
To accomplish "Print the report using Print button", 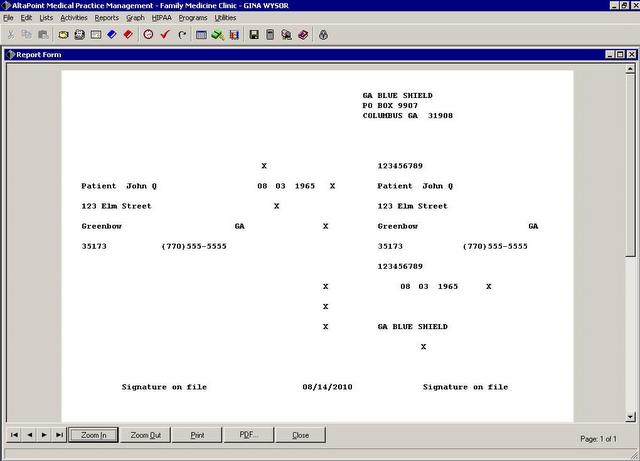I will click(x=197, y=435).
